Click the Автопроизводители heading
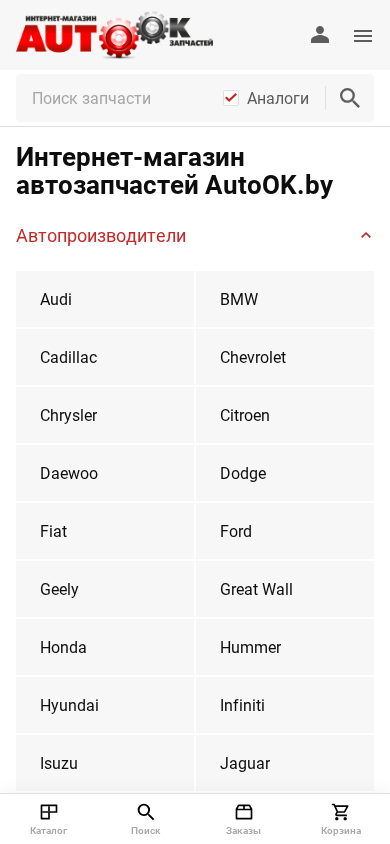Image resolution: width=390 pixels, height=844 pixels. click(x=101, y=236)
